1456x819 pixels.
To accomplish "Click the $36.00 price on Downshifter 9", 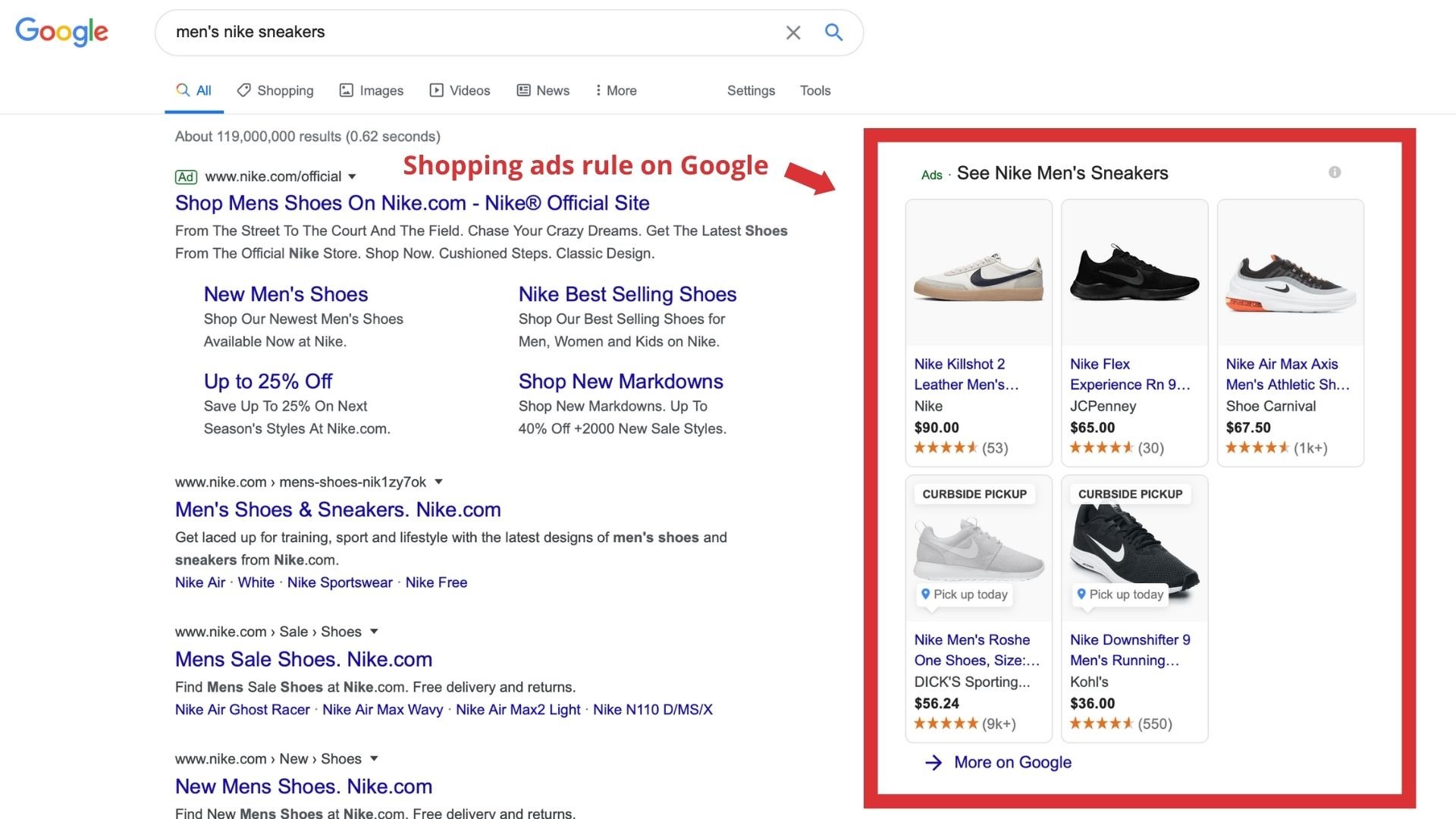I will coord(1093,703).
